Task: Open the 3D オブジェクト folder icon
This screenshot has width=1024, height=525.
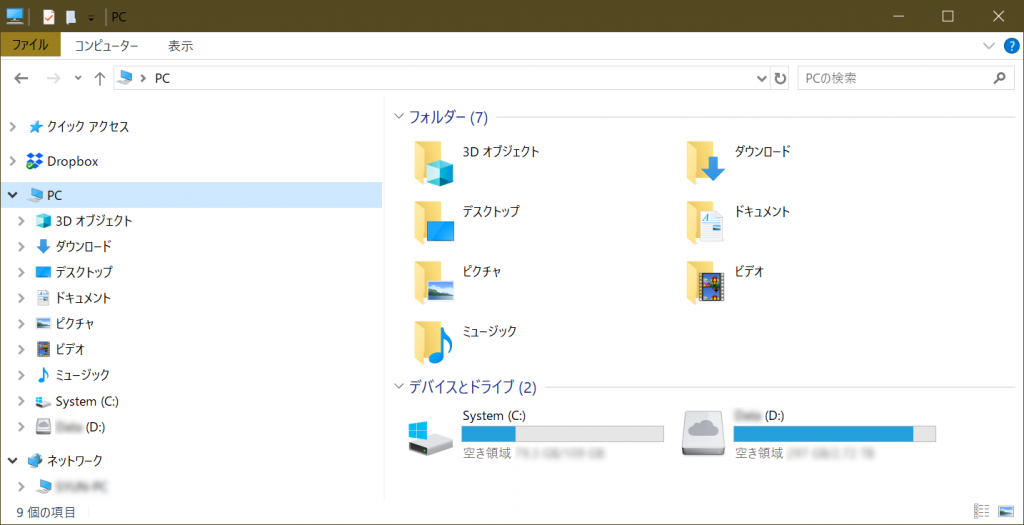Action: click(434, 163)
